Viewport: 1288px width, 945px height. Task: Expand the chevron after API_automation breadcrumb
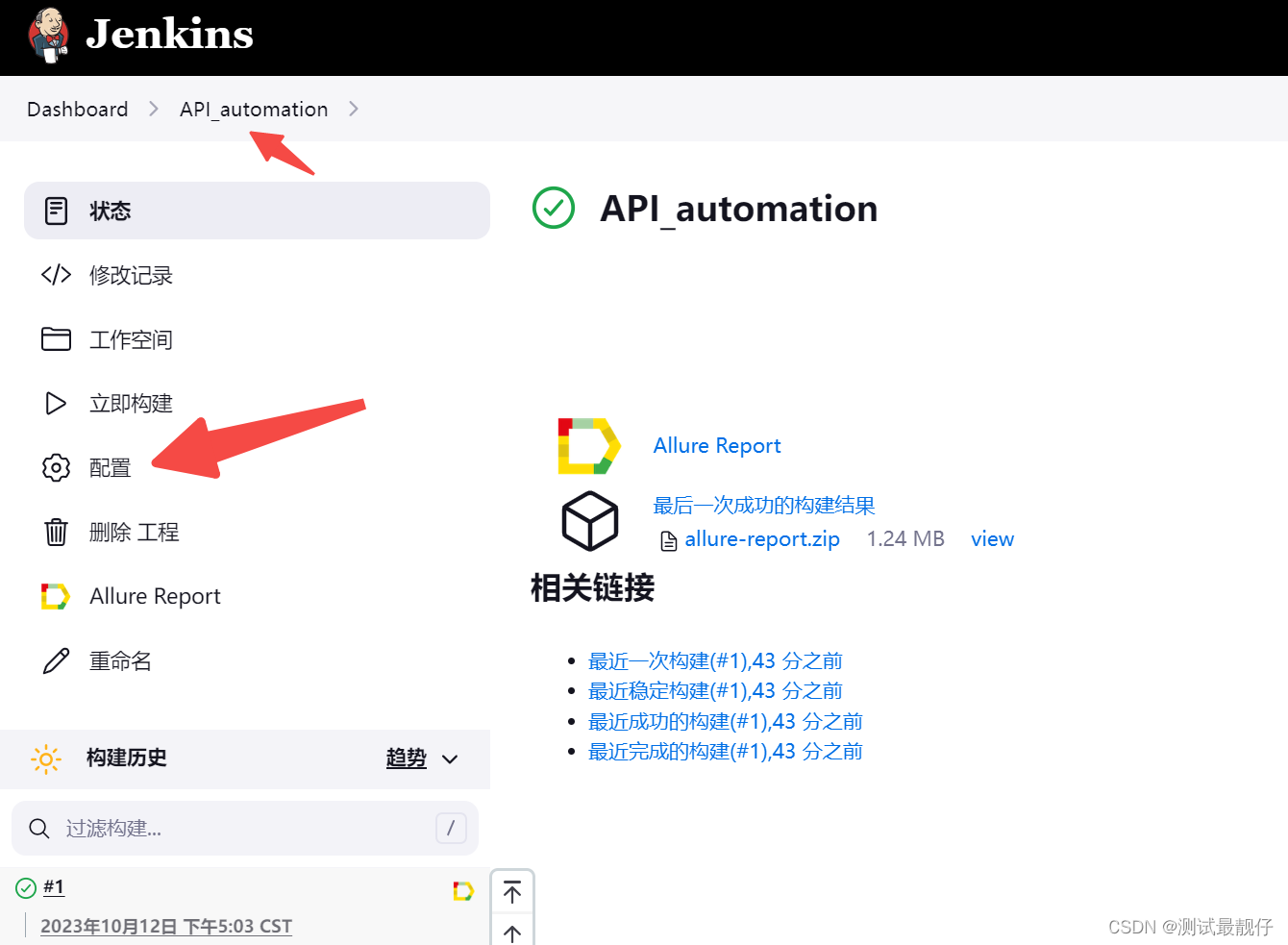pos(353,109)
